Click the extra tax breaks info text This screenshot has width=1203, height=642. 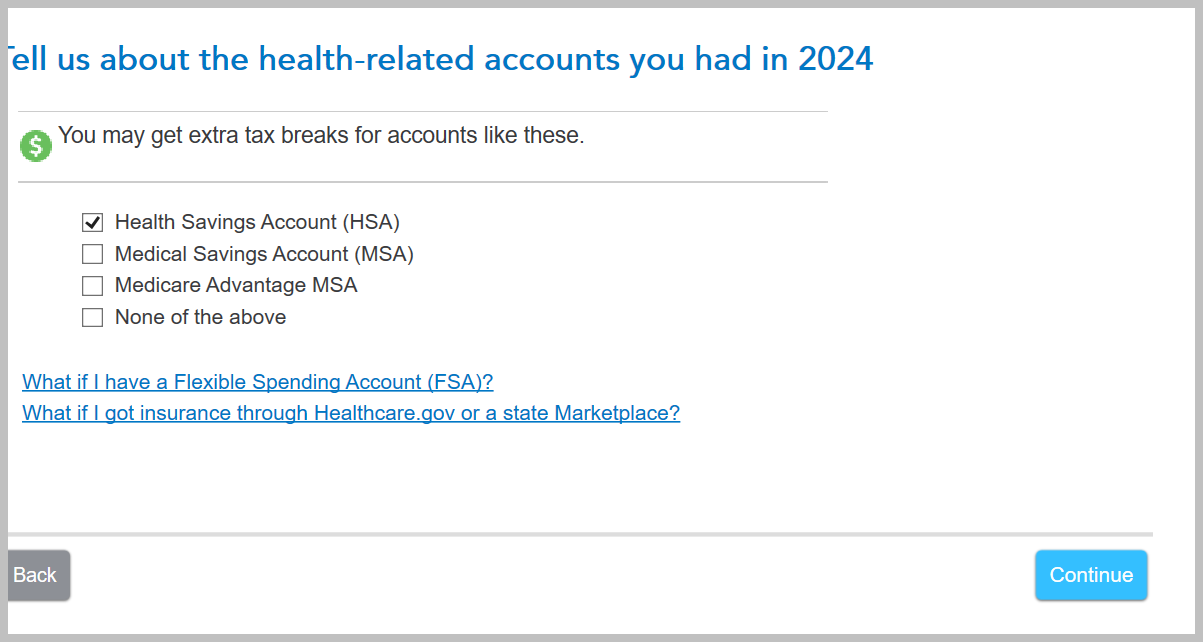(321, 135)
